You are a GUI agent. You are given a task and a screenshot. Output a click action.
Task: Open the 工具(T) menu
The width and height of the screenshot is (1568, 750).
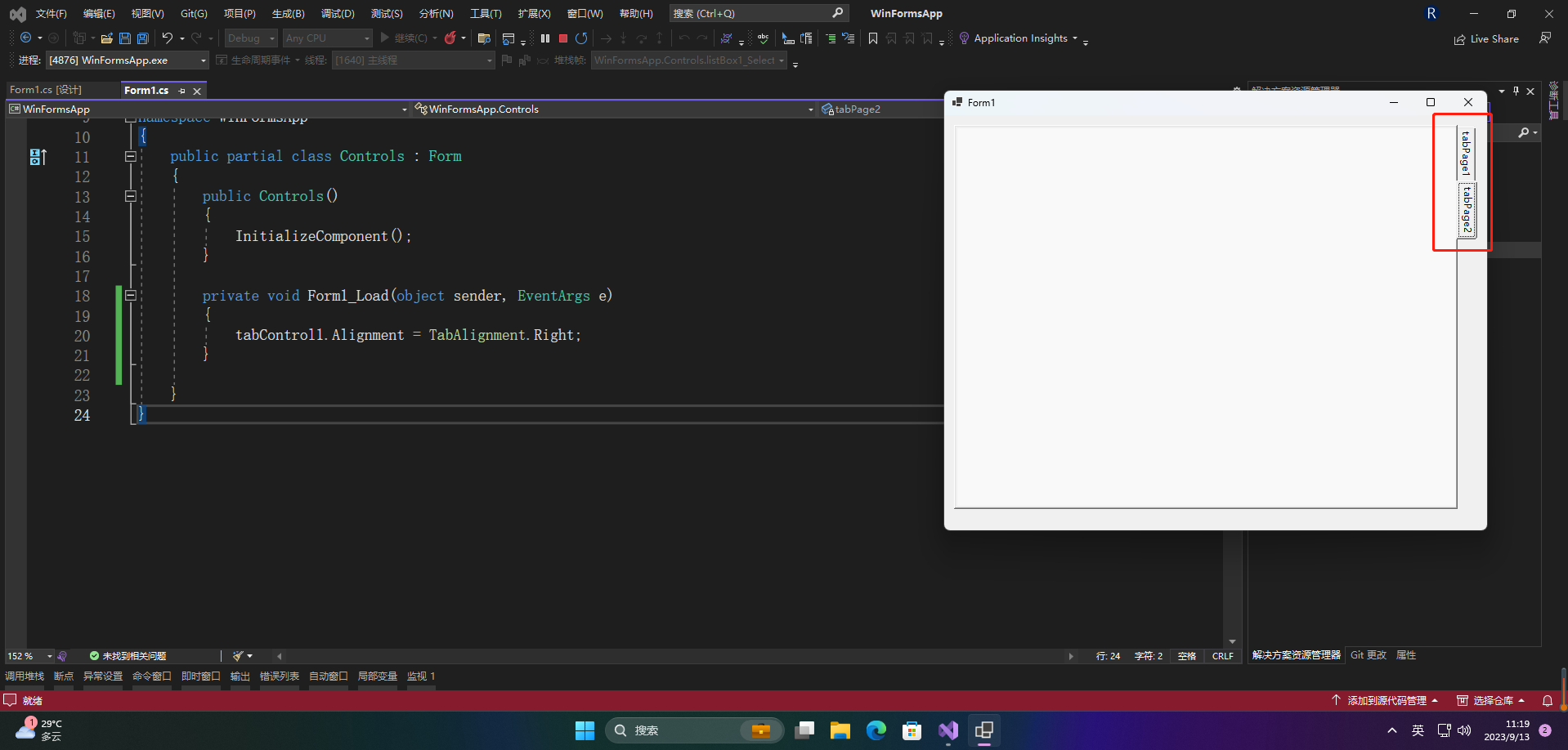486,13
